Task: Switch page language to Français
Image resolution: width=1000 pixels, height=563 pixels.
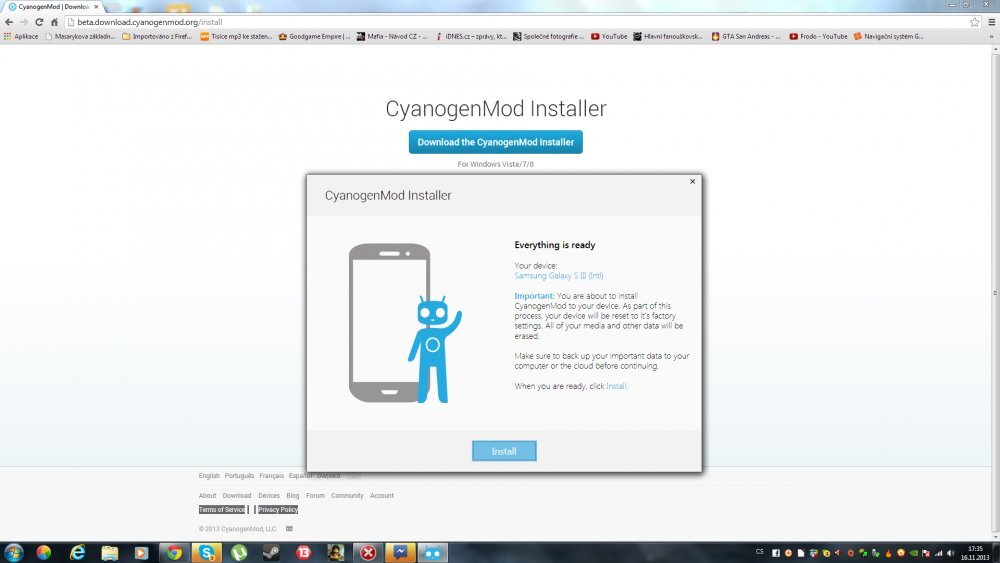Action: [271, 476]
